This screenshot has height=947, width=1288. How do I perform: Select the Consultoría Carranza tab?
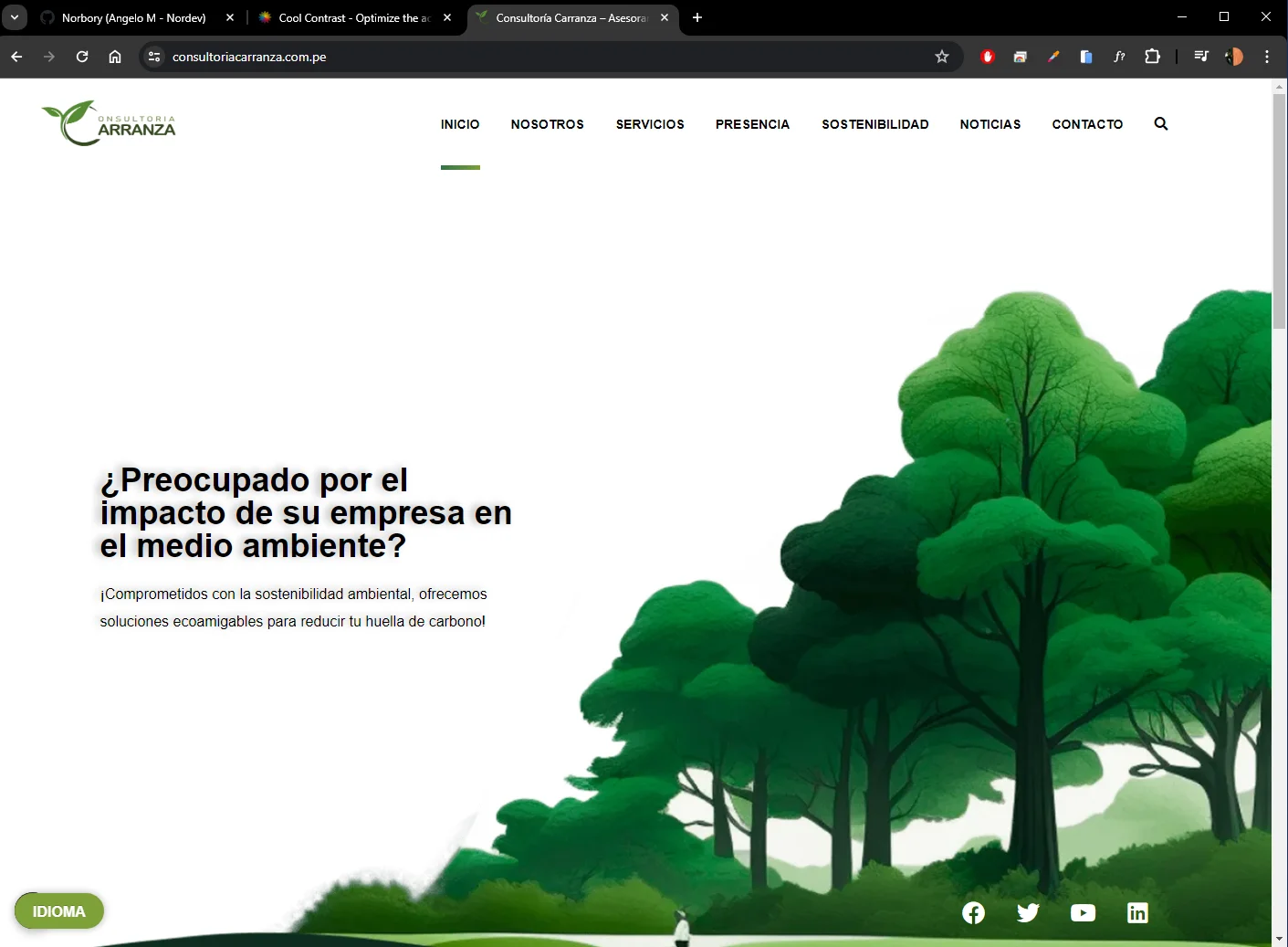[x=572, y=17]
